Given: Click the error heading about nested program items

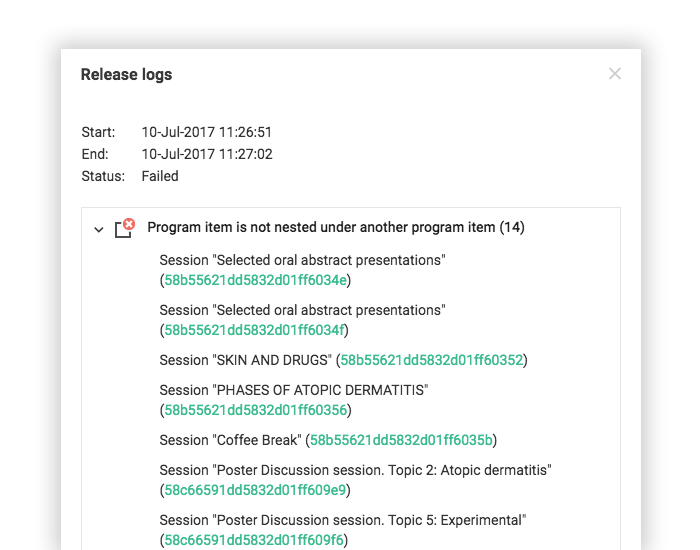Looking at the screenshot, I should pyautogui.click(x=336, y=227).
